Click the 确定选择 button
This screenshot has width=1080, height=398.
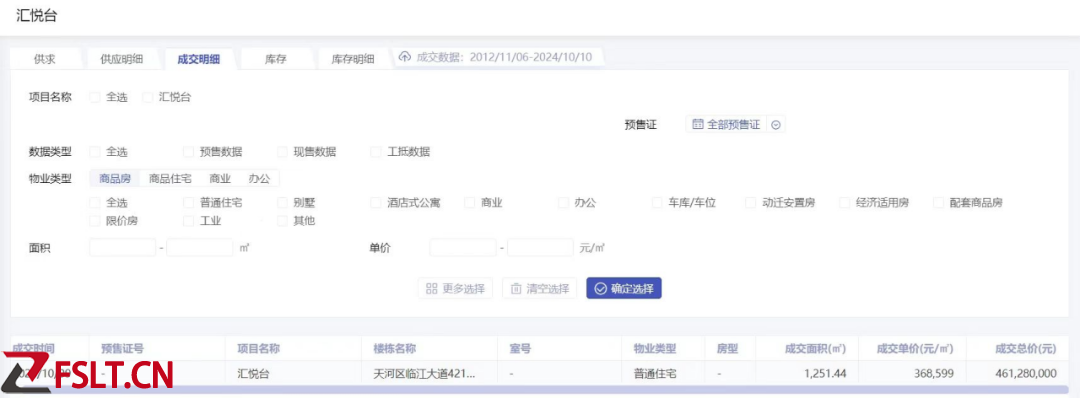[x=624, y=289]
